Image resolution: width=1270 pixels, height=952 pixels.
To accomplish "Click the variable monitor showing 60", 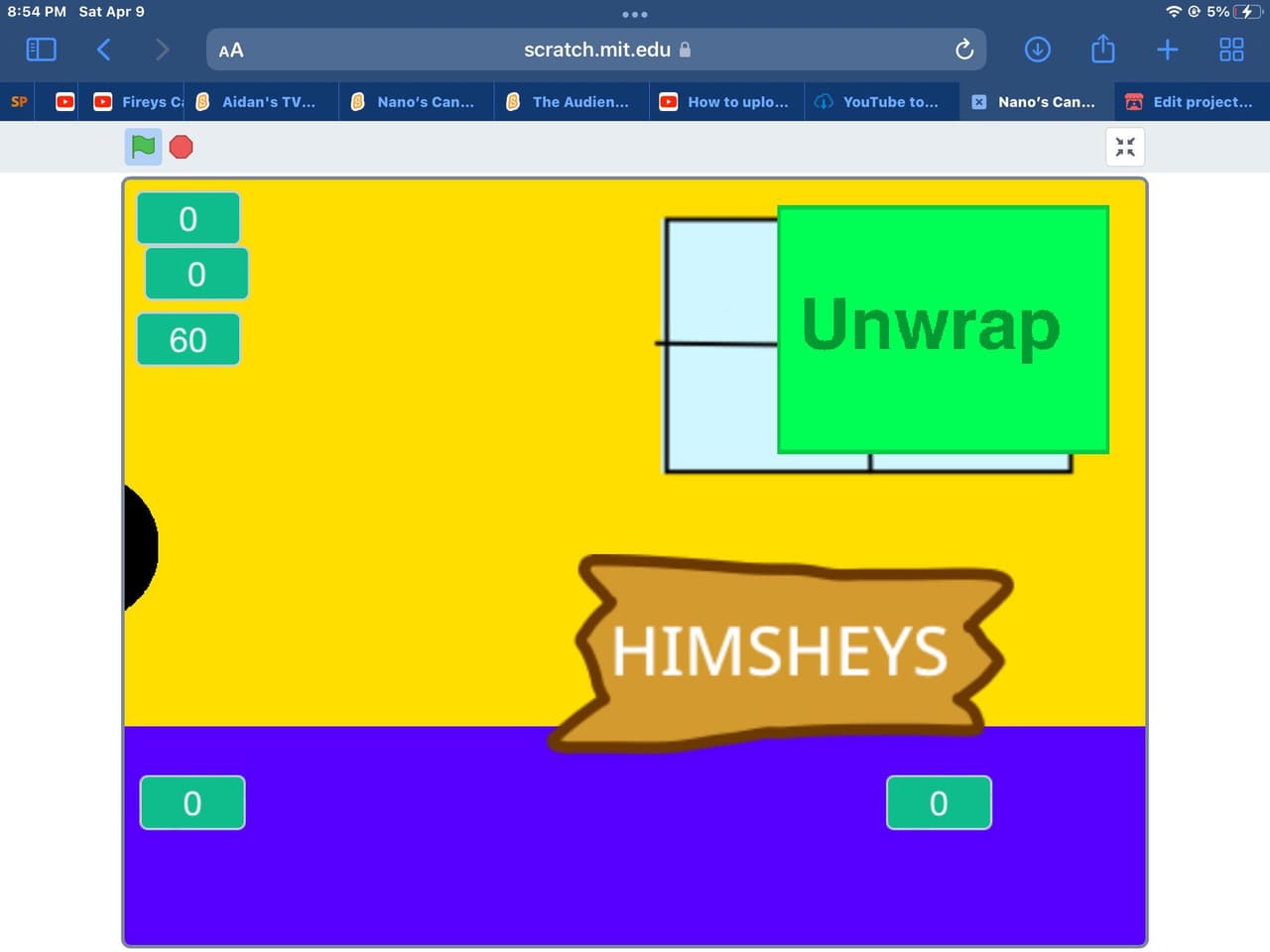I will coord(189,340).
